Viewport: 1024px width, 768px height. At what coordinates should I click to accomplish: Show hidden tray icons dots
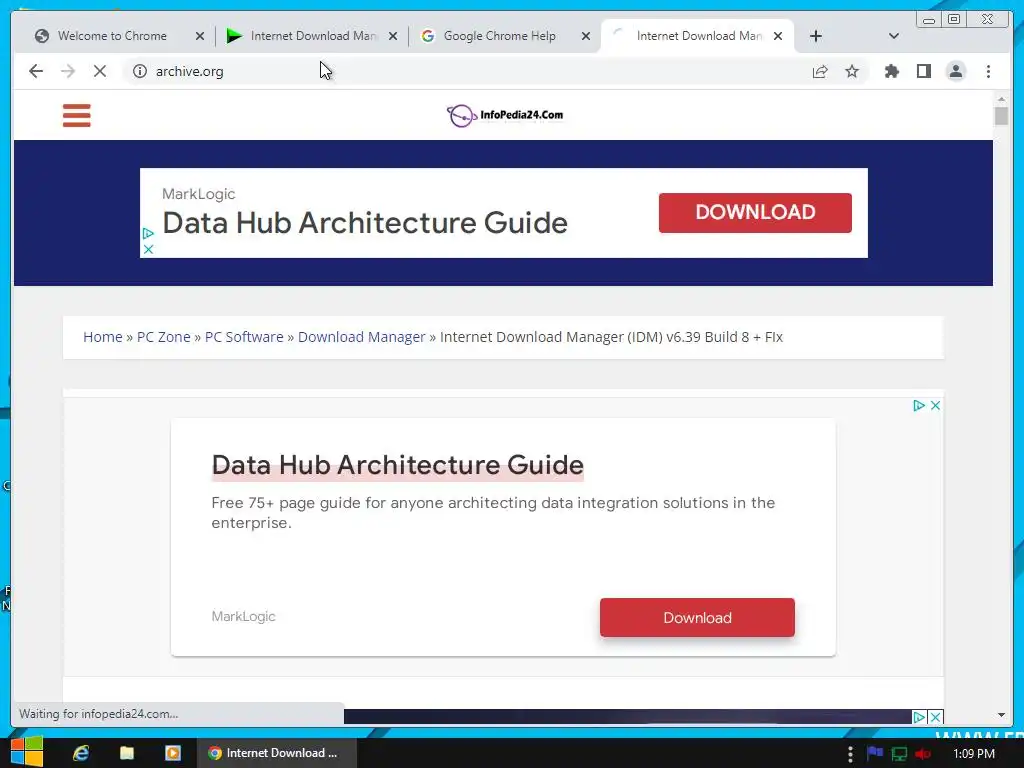pyautogui.click(x=850, y=754)
